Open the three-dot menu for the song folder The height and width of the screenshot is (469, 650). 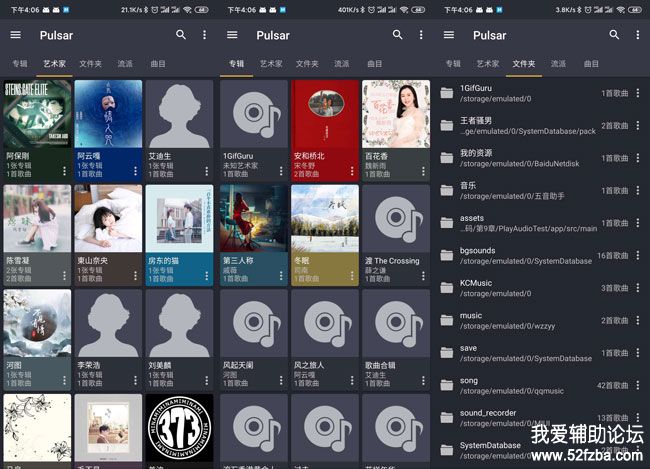coord(638,385)
